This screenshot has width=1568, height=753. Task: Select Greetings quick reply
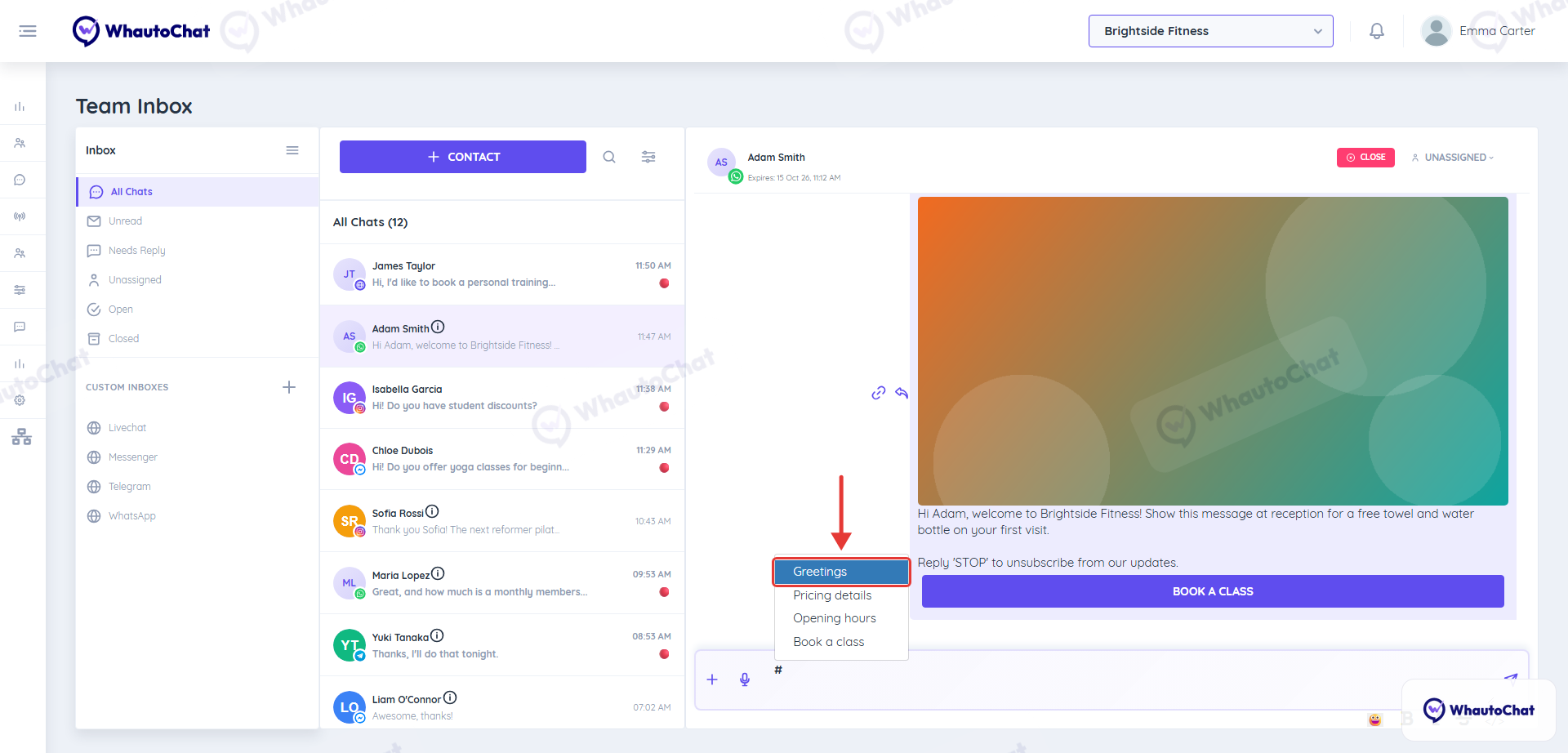click(x=841, y=572)
